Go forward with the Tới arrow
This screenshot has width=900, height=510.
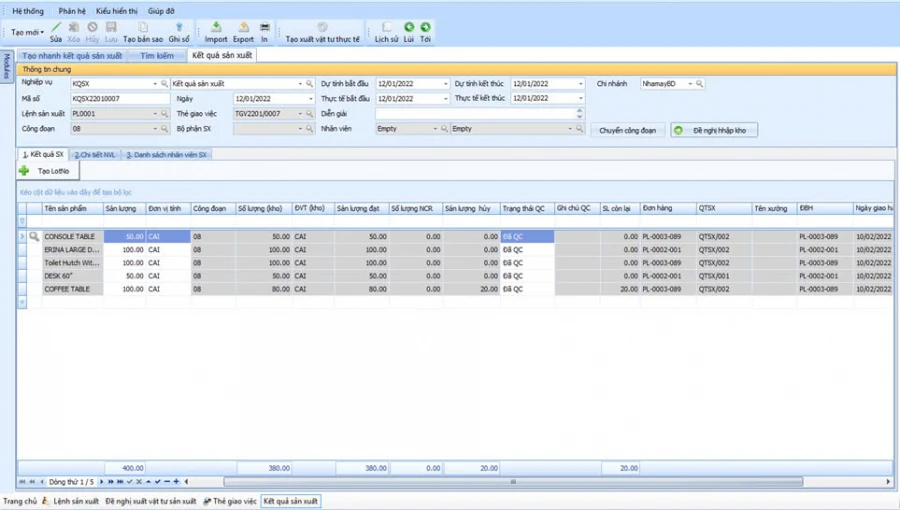(425, 27)
